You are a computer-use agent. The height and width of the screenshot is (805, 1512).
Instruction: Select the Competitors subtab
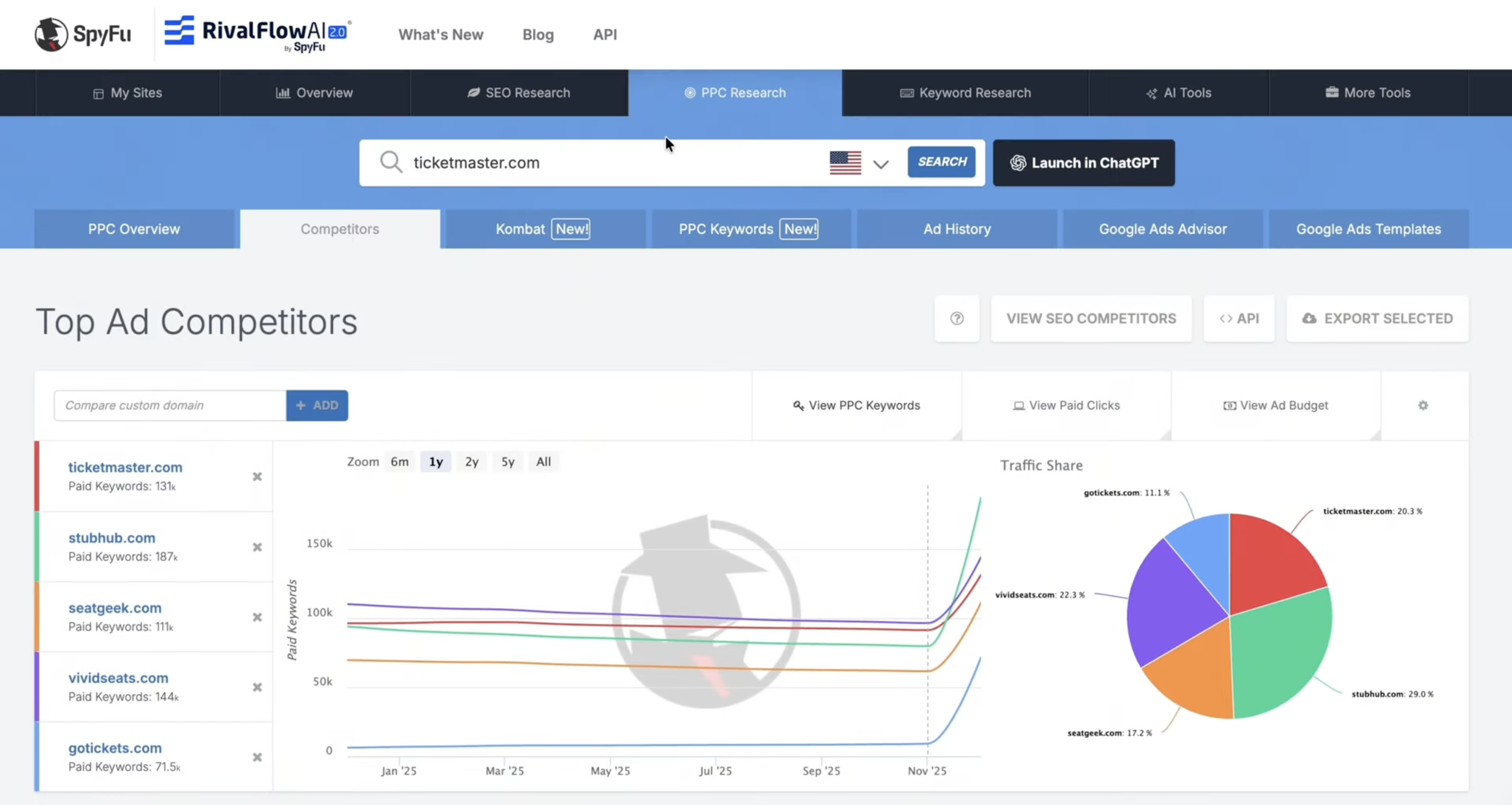pyautogui.click(x=340, y=229)
